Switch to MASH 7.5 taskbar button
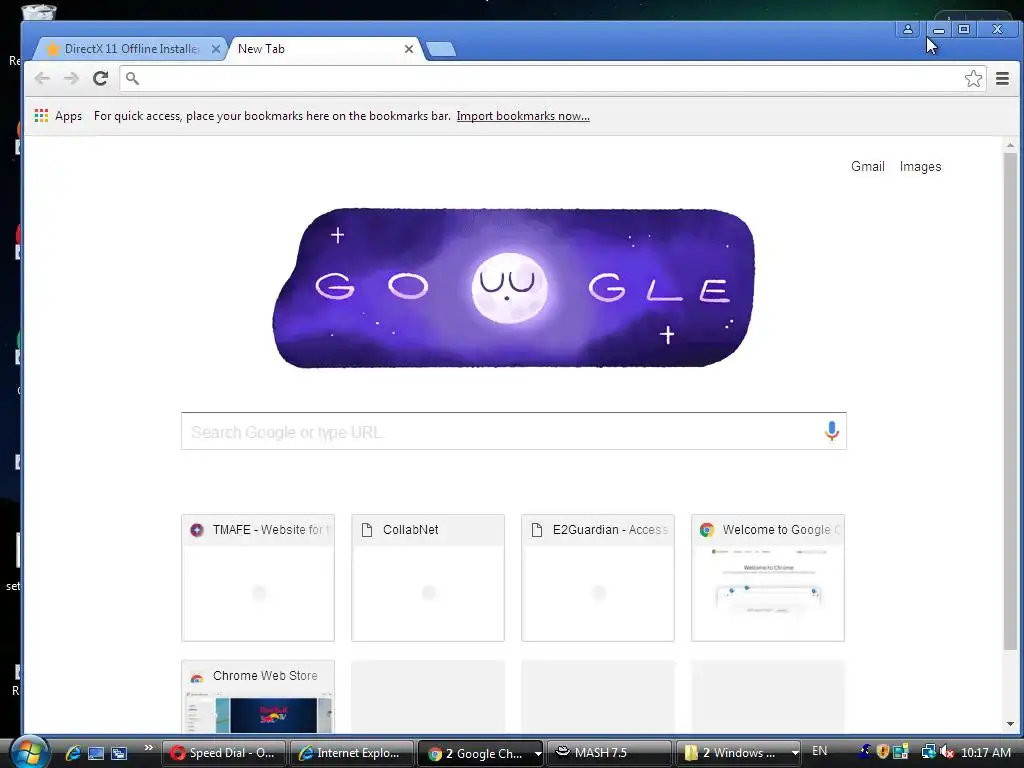 coord(609,753)
